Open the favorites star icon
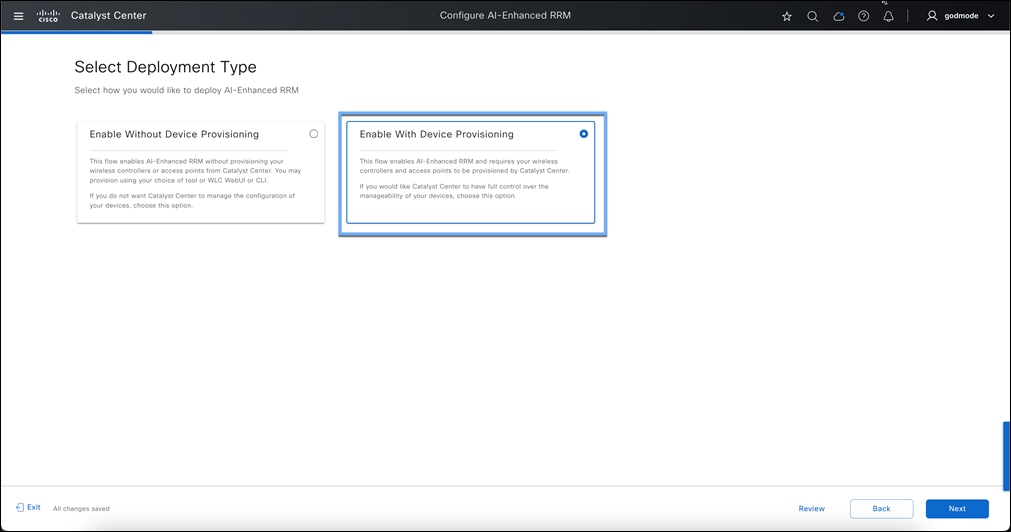The height and width of the screenshot is (532, 1011). (787, 16)
